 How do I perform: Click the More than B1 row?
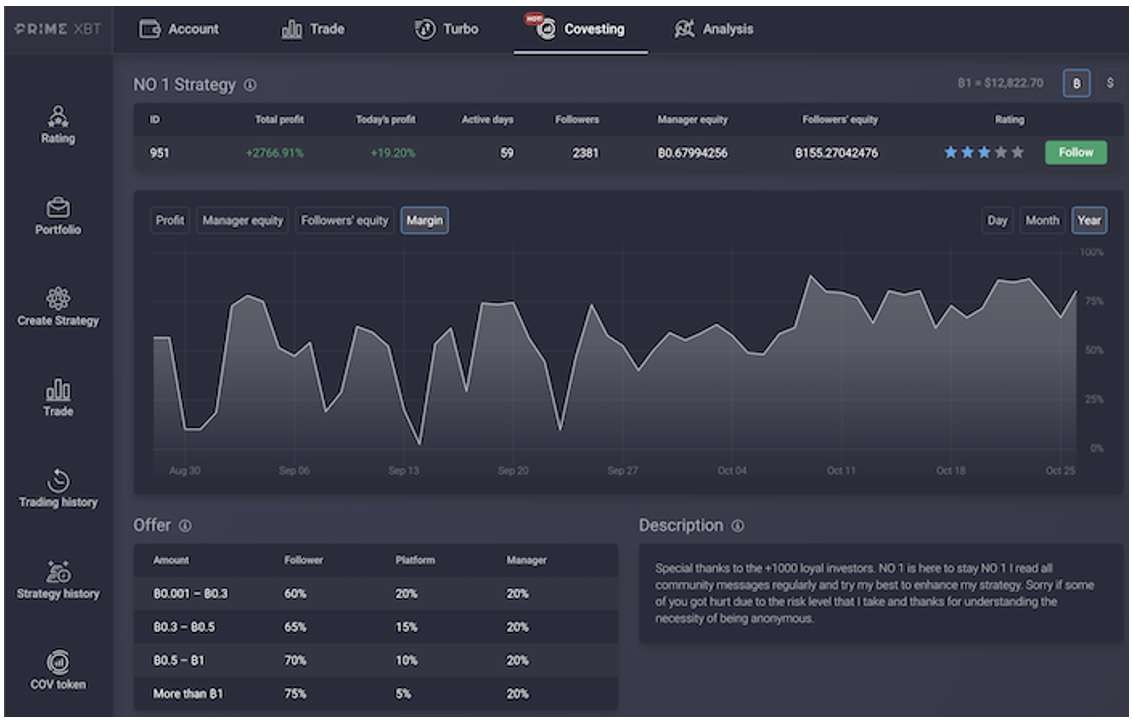pos(376,694)
